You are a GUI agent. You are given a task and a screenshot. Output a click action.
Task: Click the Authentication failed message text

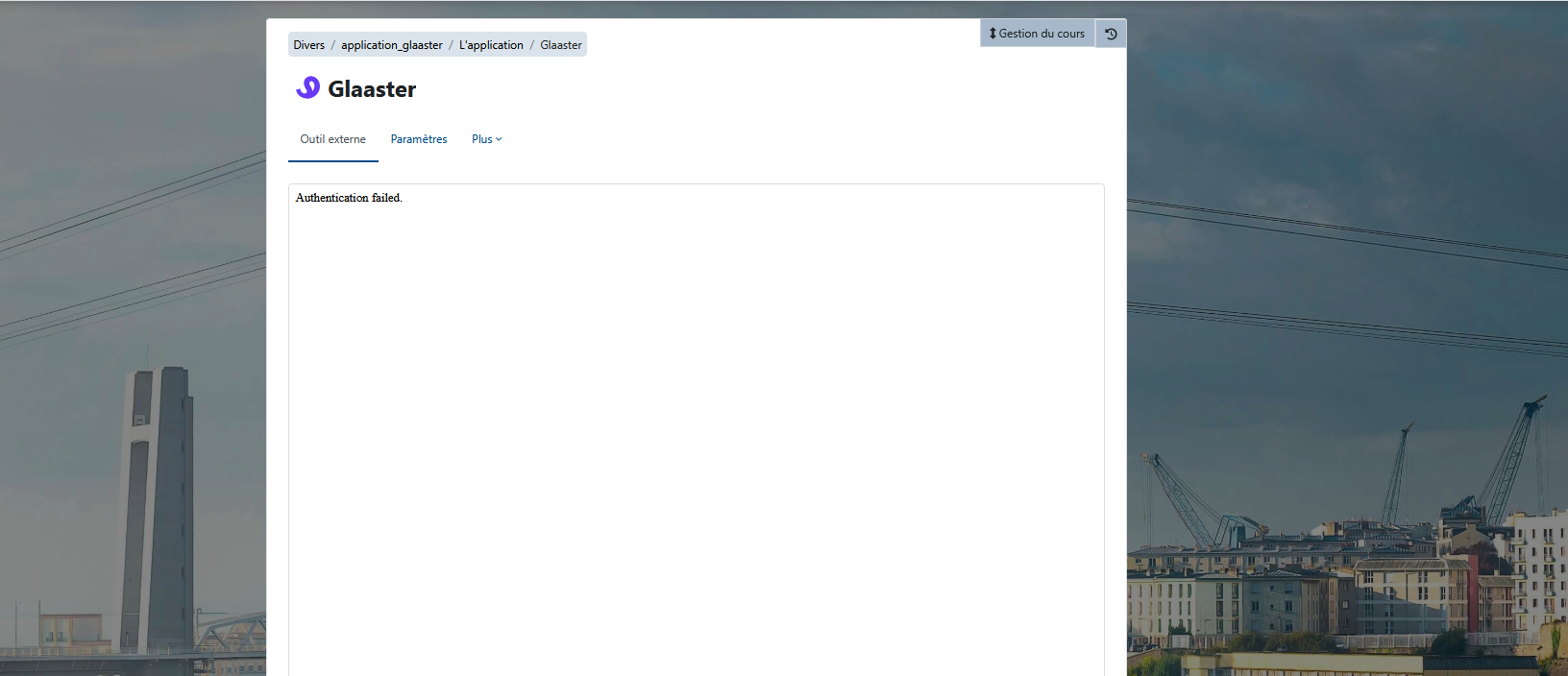[x=349, y=198]
